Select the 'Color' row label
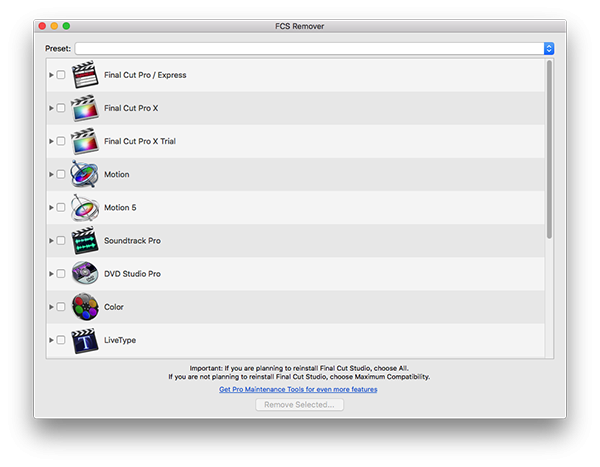 114,307
